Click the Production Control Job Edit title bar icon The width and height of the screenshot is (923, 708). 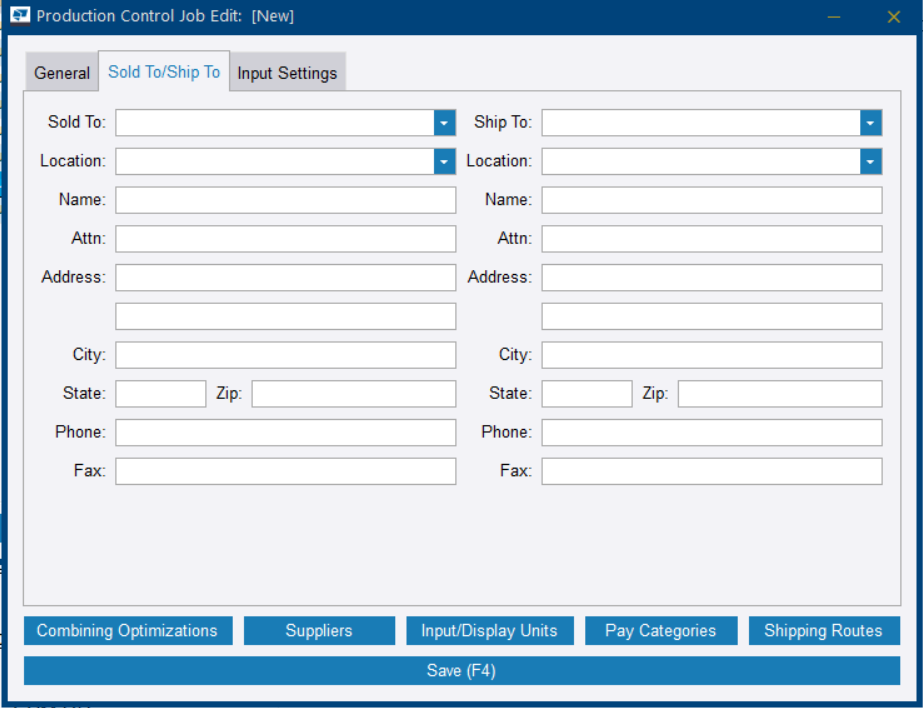22,16
